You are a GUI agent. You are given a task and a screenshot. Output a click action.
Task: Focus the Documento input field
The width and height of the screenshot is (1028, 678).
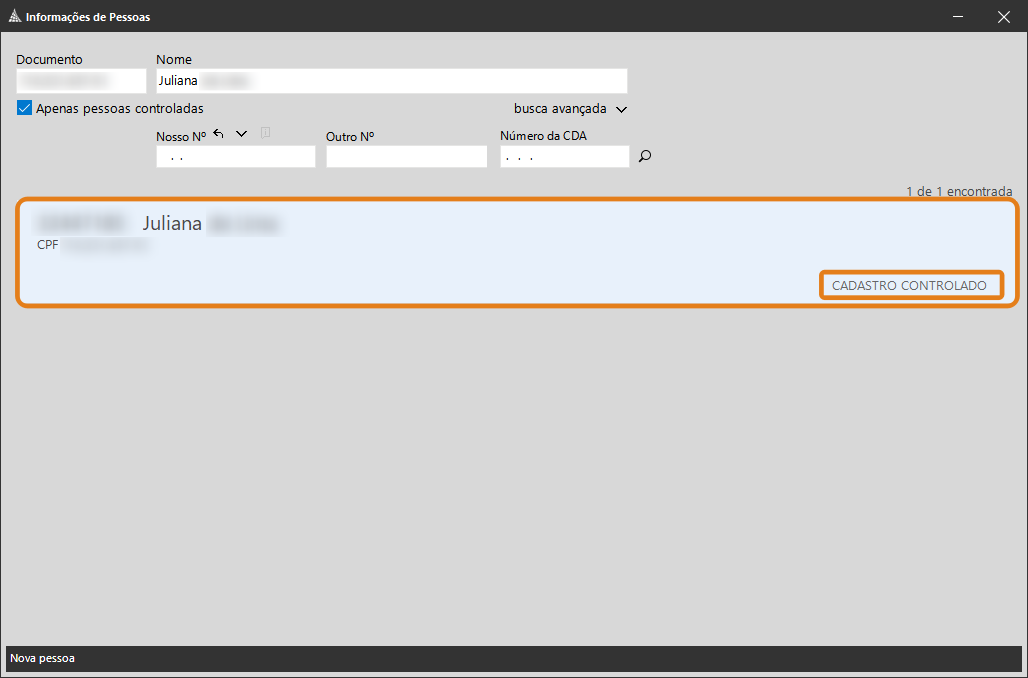pos(81,81)
